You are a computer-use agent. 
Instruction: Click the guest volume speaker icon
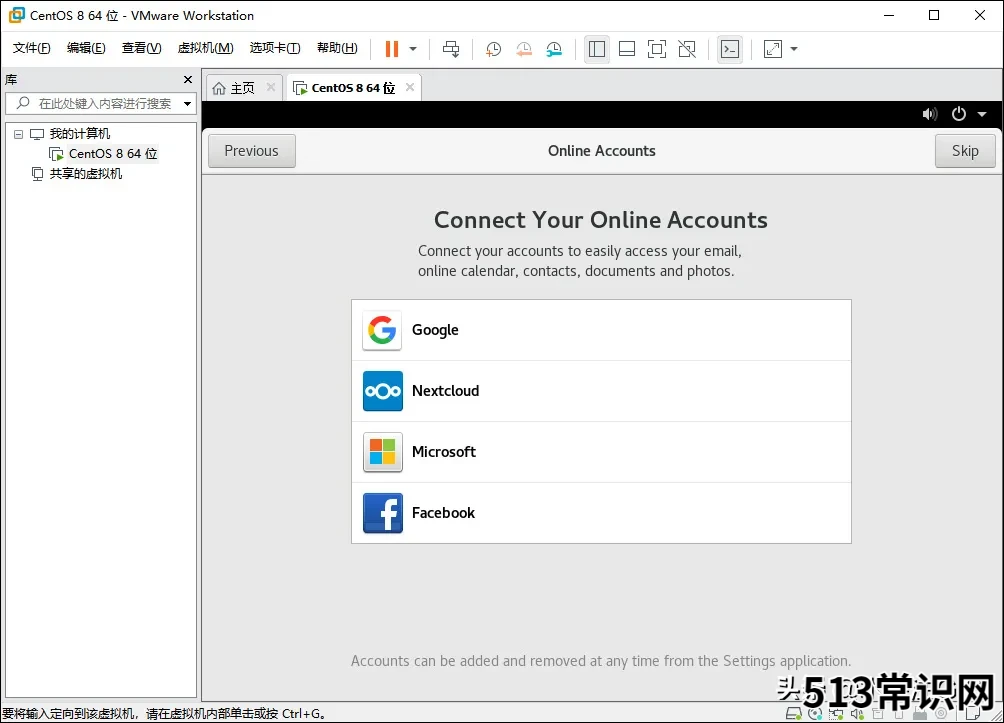click(930, 114)
